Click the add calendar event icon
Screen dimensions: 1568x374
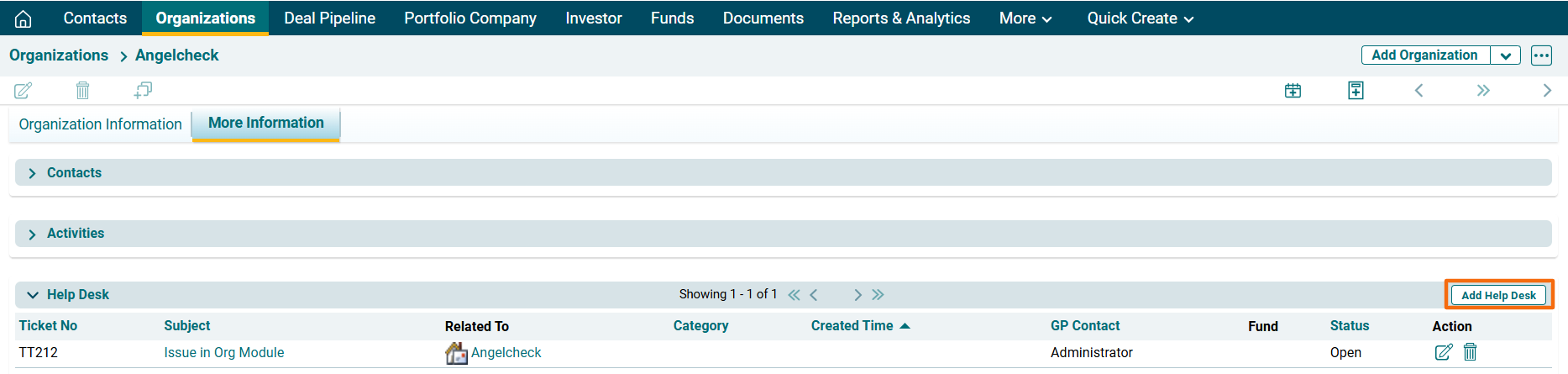1293,90
